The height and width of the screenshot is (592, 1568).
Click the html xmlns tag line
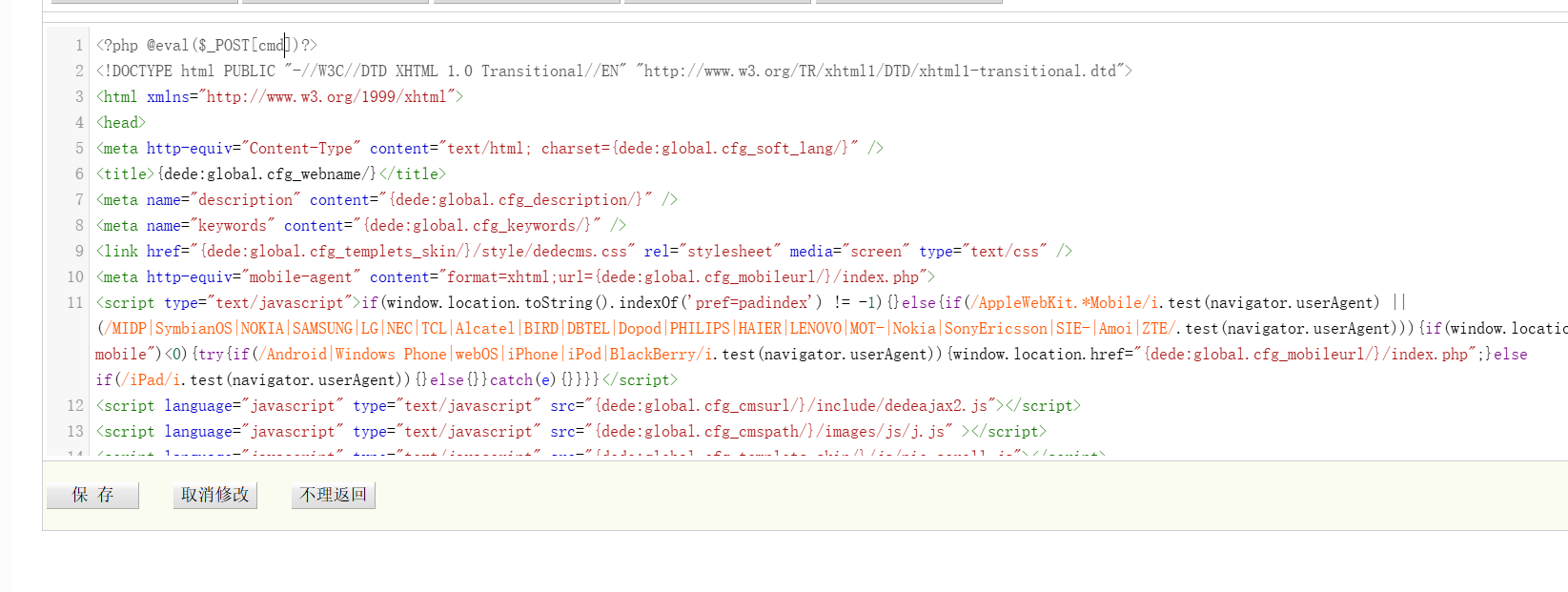(279, 96)
